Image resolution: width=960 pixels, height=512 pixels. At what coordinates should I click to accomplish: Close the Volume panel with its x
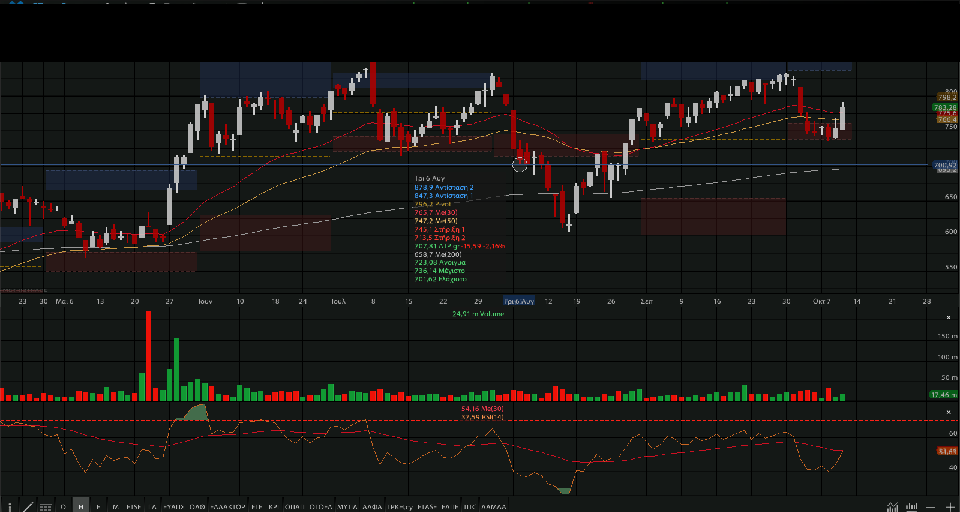pos(948,317)
